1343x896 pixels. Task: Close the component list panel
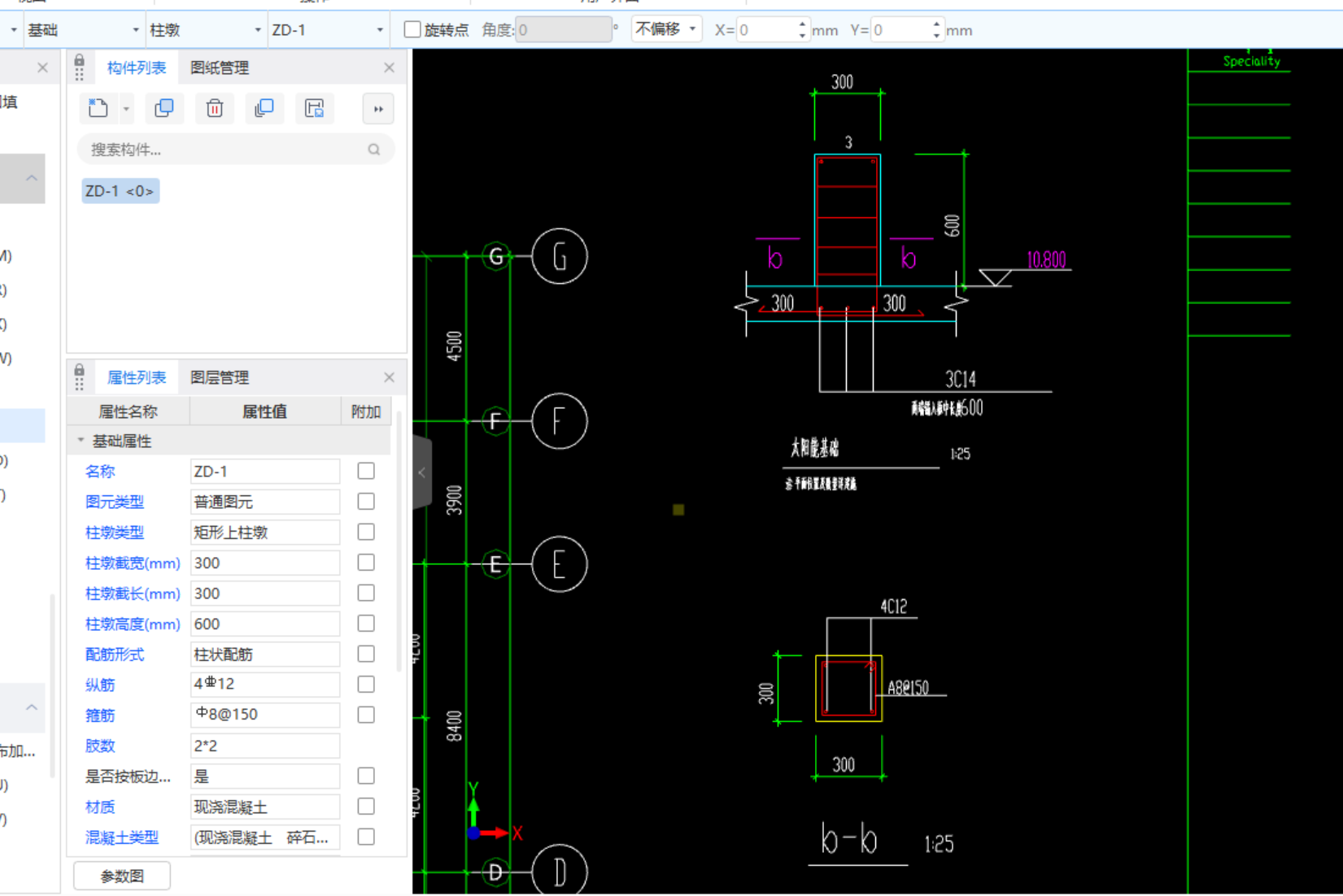[x=389, y=67]
